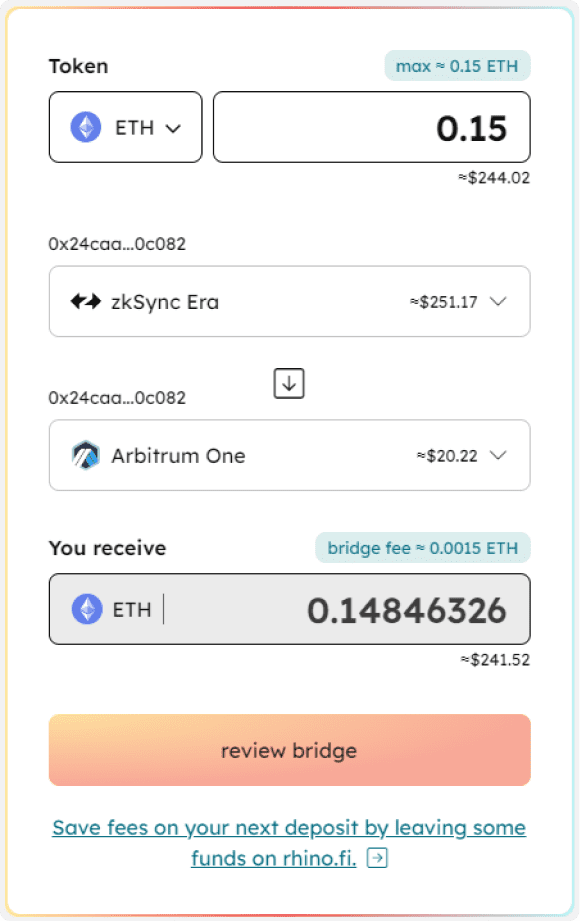Expand the zkSync Era source chain chevron

[498, 301]
